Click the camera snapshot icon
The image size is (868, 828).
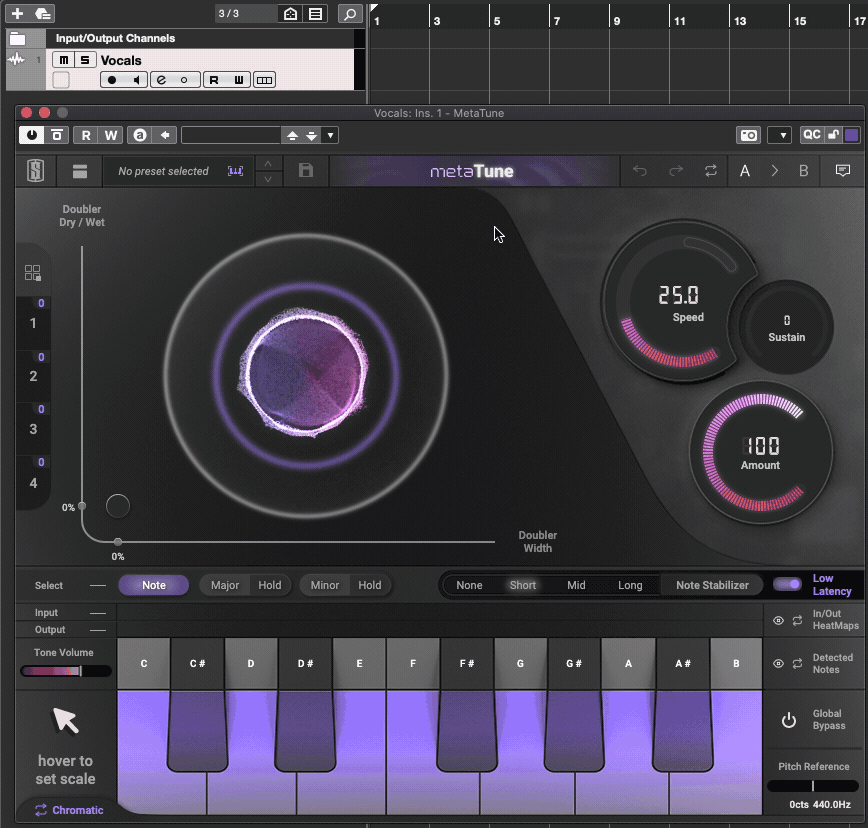748,135
